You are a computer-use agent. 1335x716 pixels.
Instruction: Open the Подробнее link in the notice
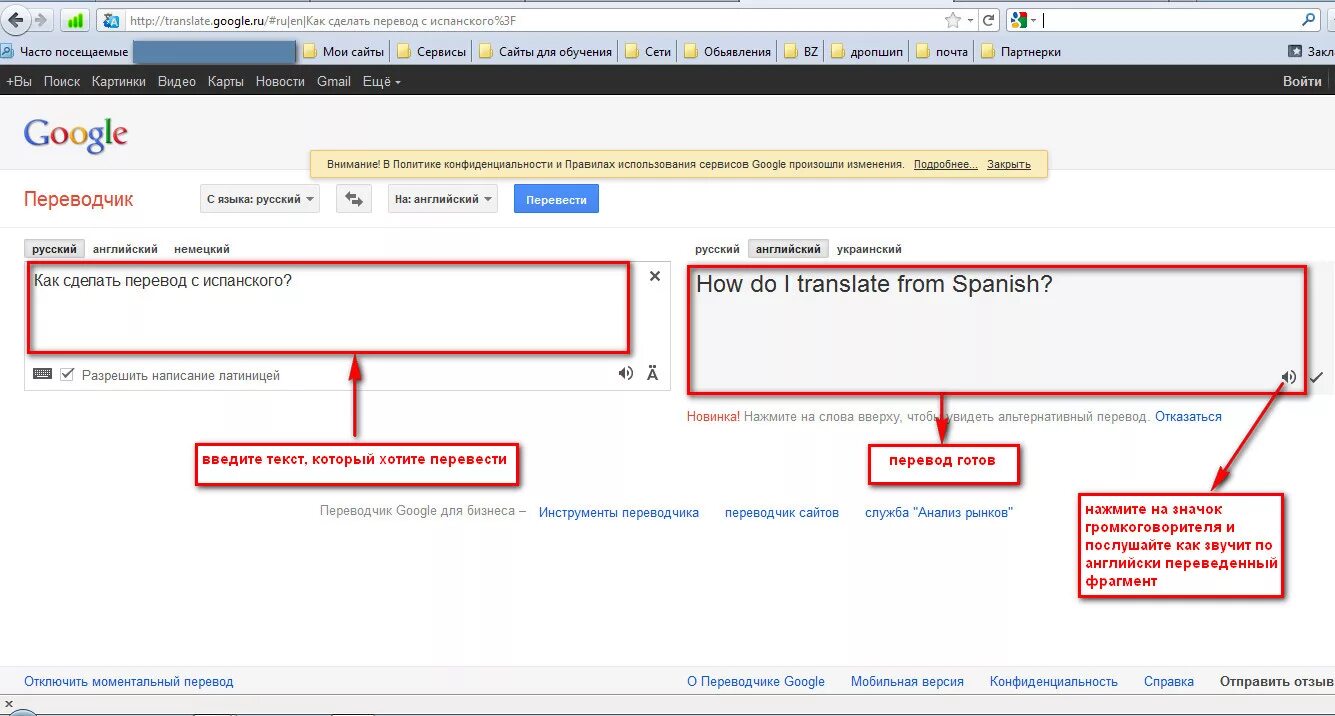[945, 164]
